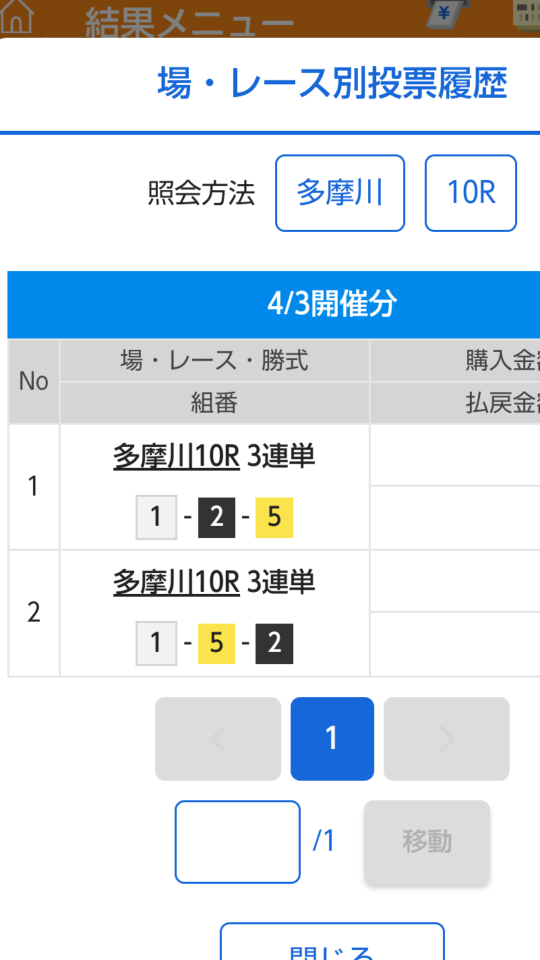This screenshot has height=960, width=540.
Task: Tap the yellow boat 5 badge in row 2
Action: pyautogui.click(x=217, y=643)
